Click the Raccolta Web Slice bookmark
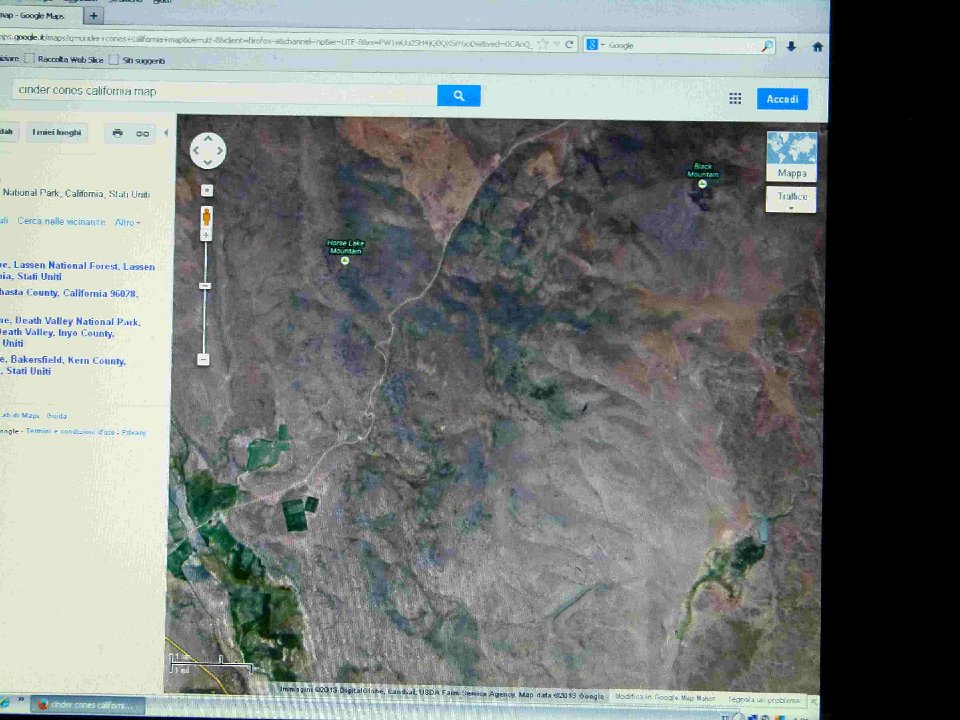This screenshot has width=960, height=720. click(64, 59)
